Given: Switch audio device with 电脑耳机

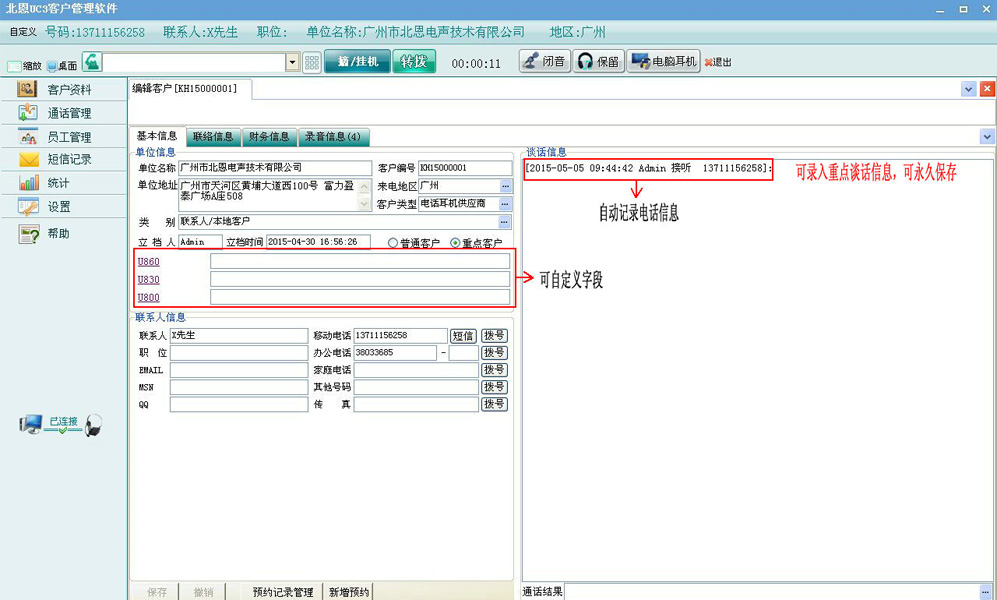Looking at the screenshot, I should coord(664,62).
